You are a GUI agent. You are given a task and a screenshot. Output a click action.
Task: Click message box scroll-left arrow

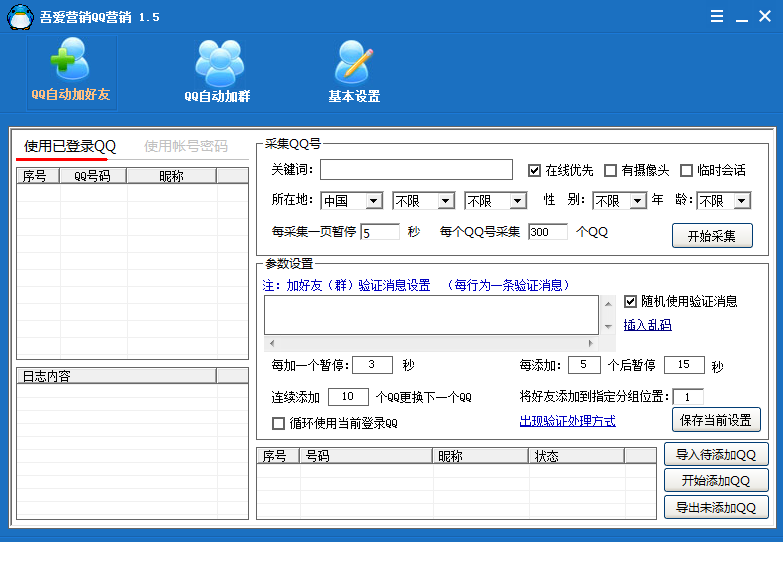click(272, 343)
